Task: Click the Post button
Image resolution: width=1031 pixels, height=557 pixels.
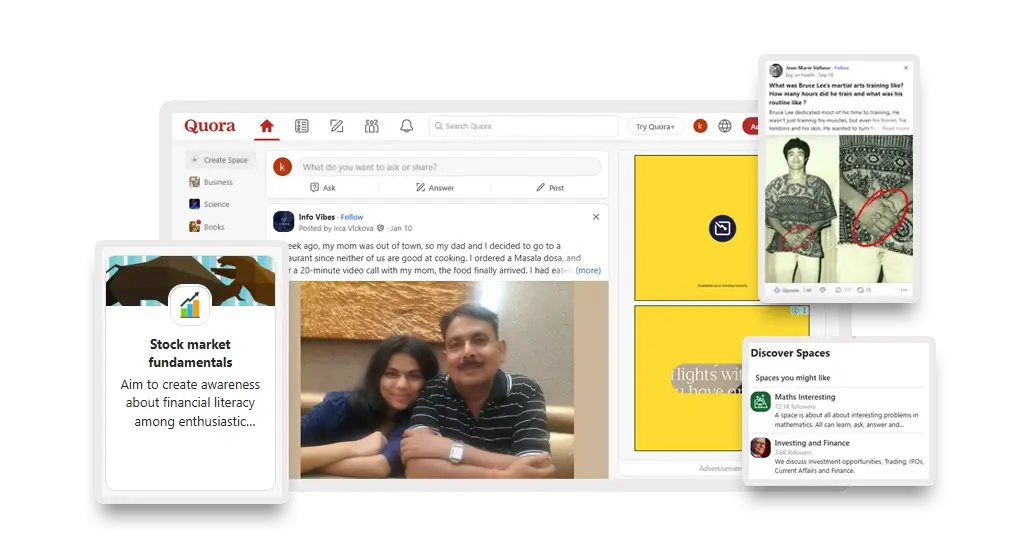Action: [550, 187]
